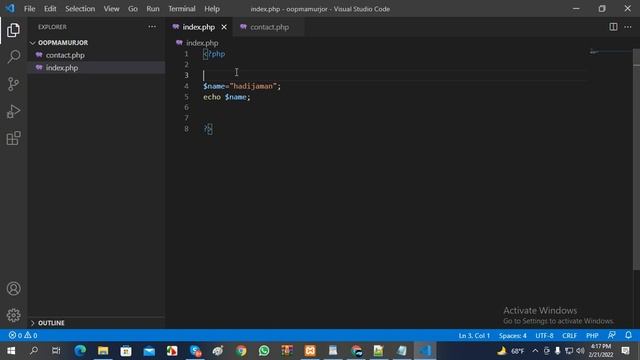640x360 pixels.
Task: Split the editor to the right
Action: tap(613, 27)
